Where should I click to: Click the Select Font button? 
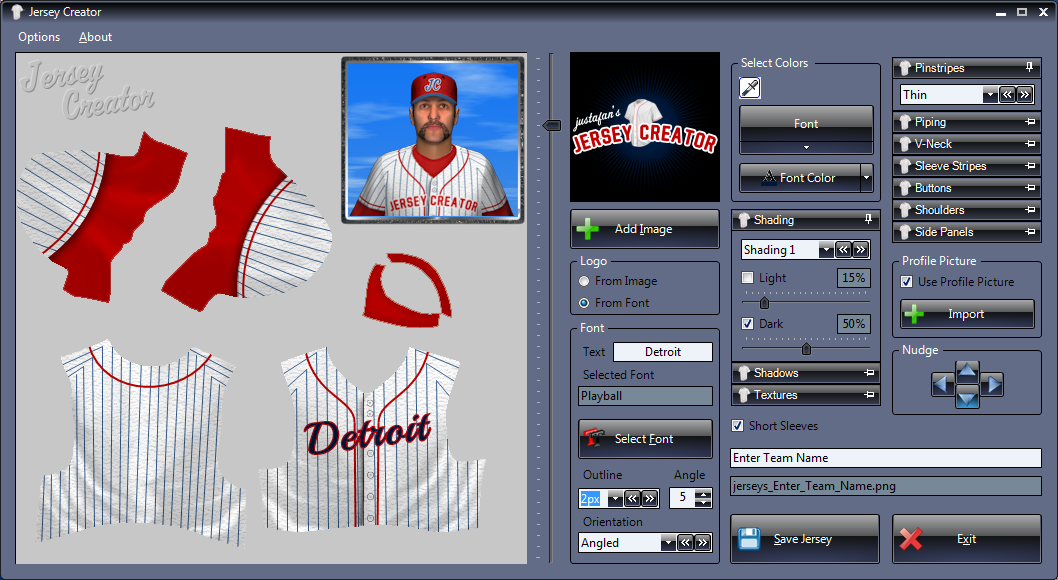point(645,439)
